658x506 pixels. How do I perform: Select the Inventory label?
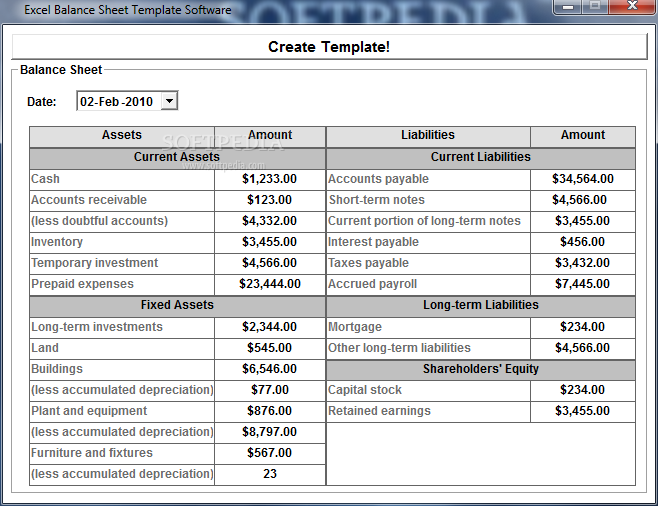(57, 242)
